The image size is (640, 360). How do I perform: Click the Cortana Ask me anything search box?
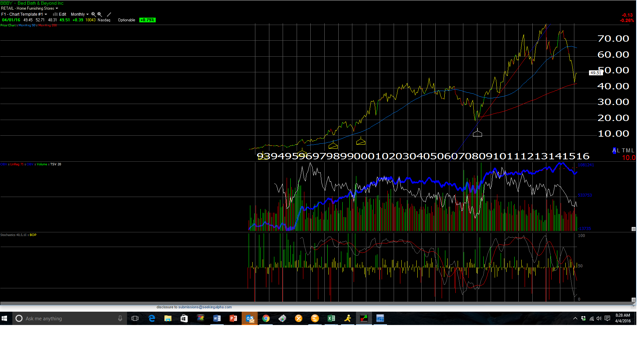click(69, 318)
